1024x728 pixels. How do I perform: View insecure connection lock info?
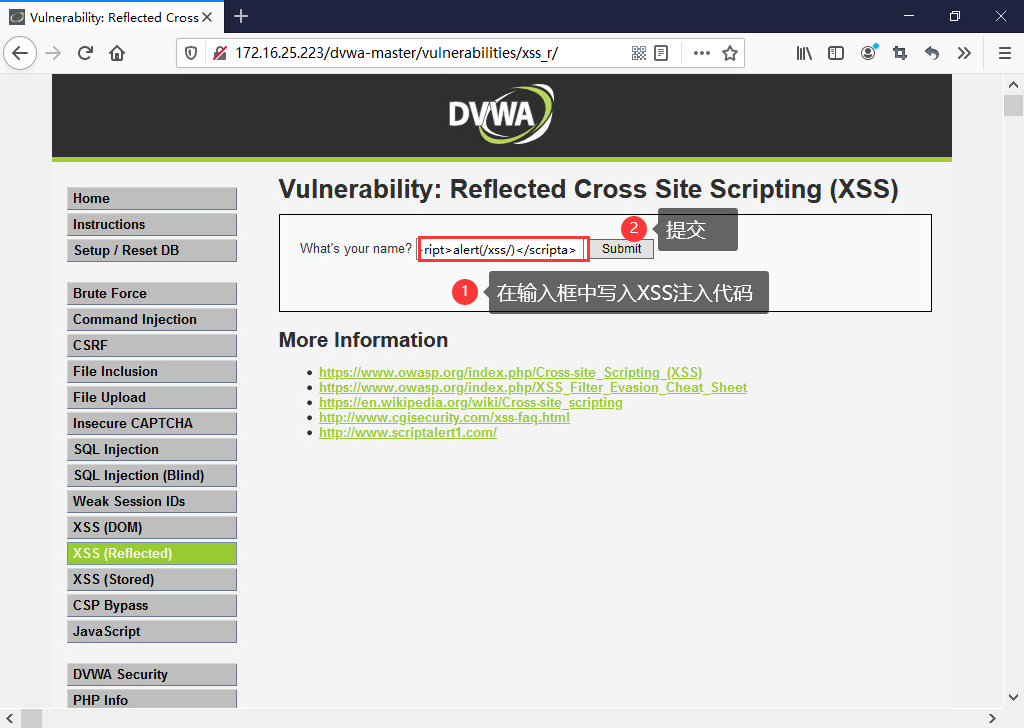220,53
